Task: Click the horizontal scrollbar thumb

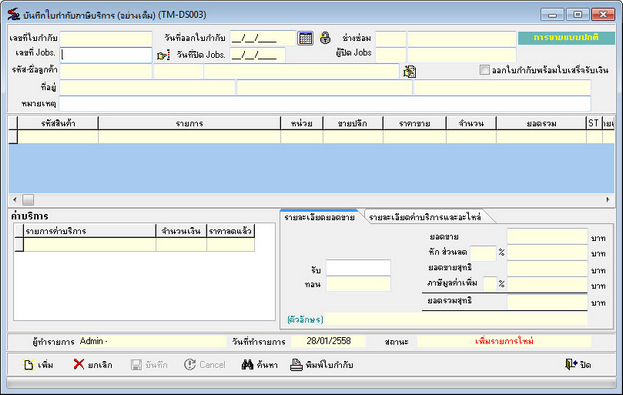Action: 28,199
